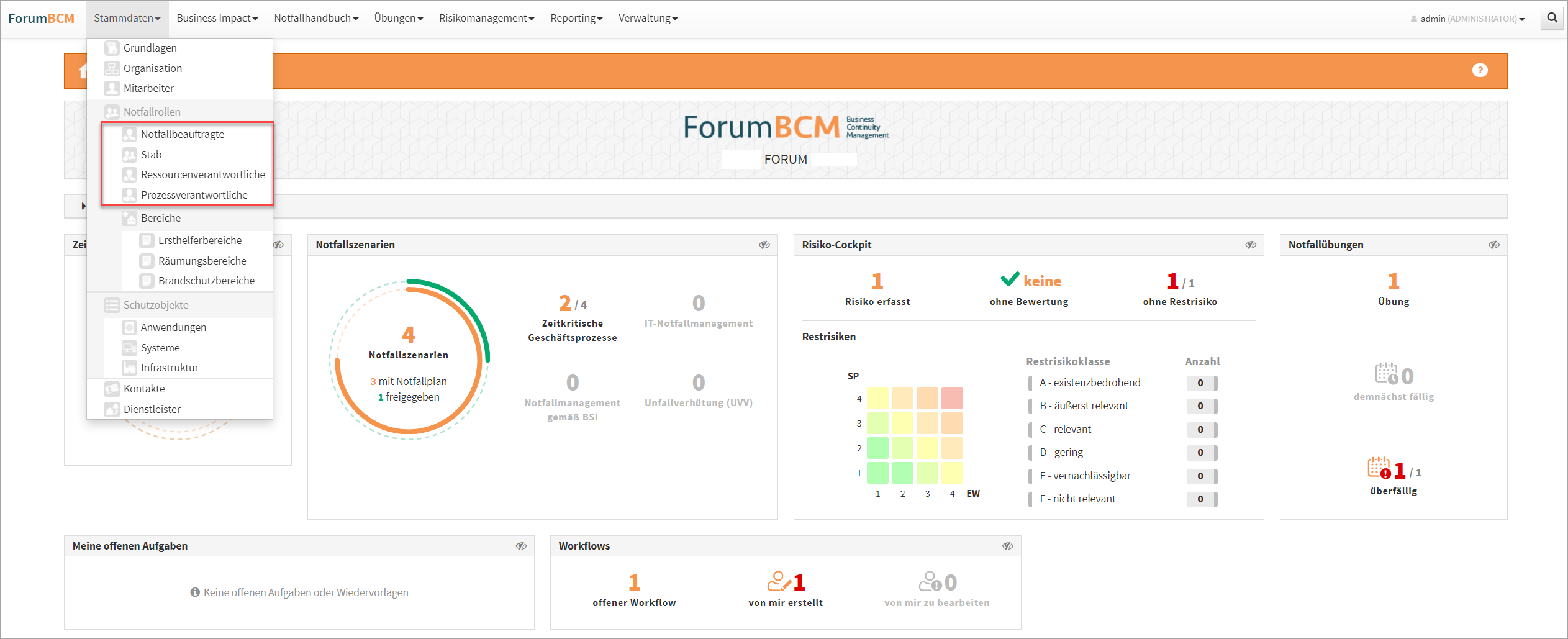Hide the Notfallszenarien widget

764,245
